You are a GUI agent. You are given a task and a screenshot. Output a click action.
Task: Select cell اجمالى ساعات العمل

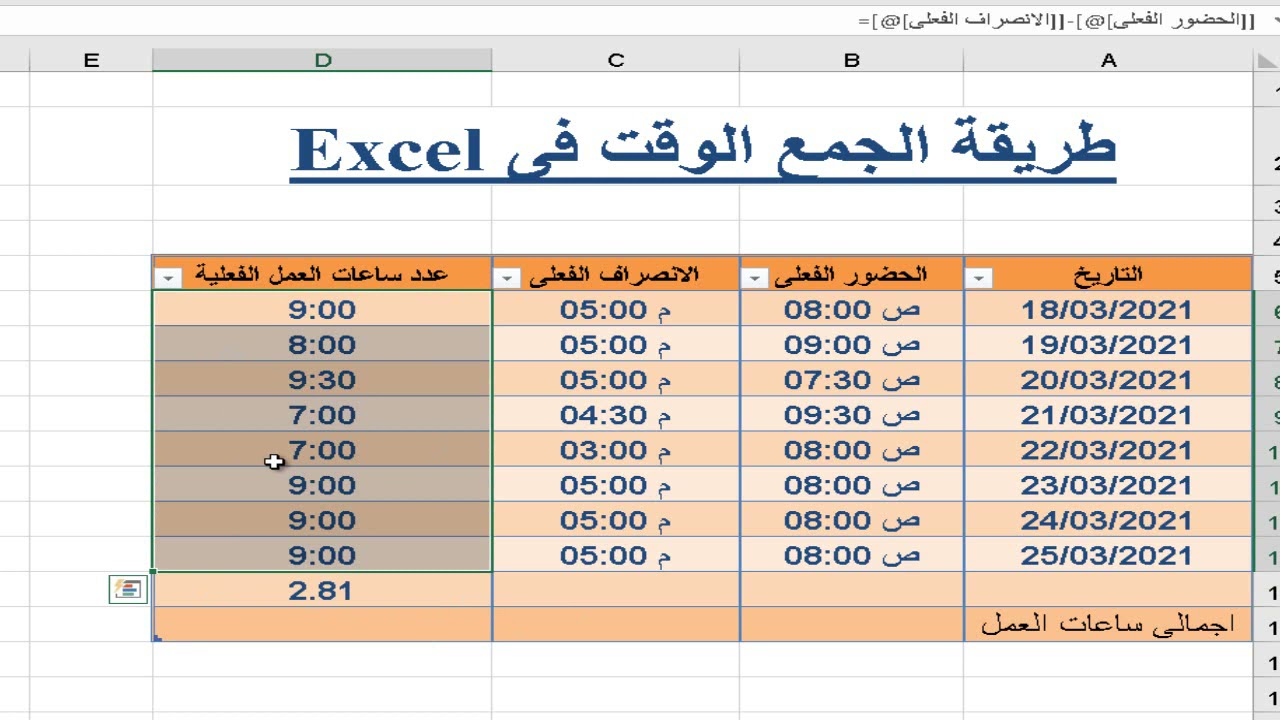[1108, 624]
